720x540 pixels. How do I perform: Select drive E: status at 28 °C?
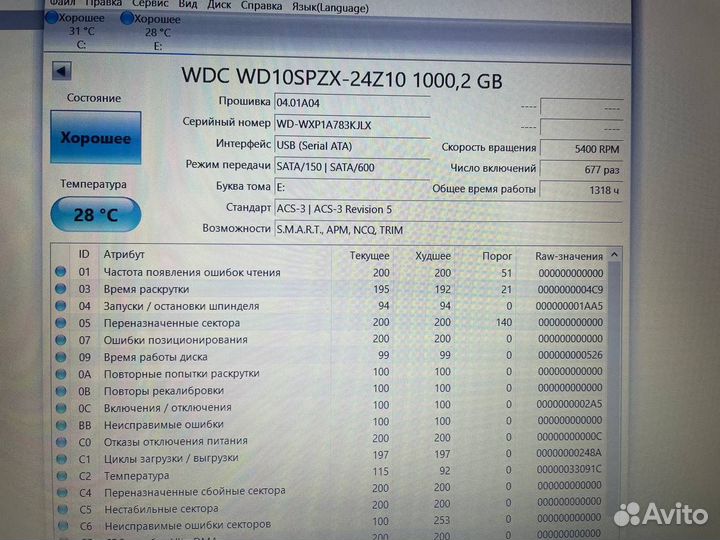(152, 32)
